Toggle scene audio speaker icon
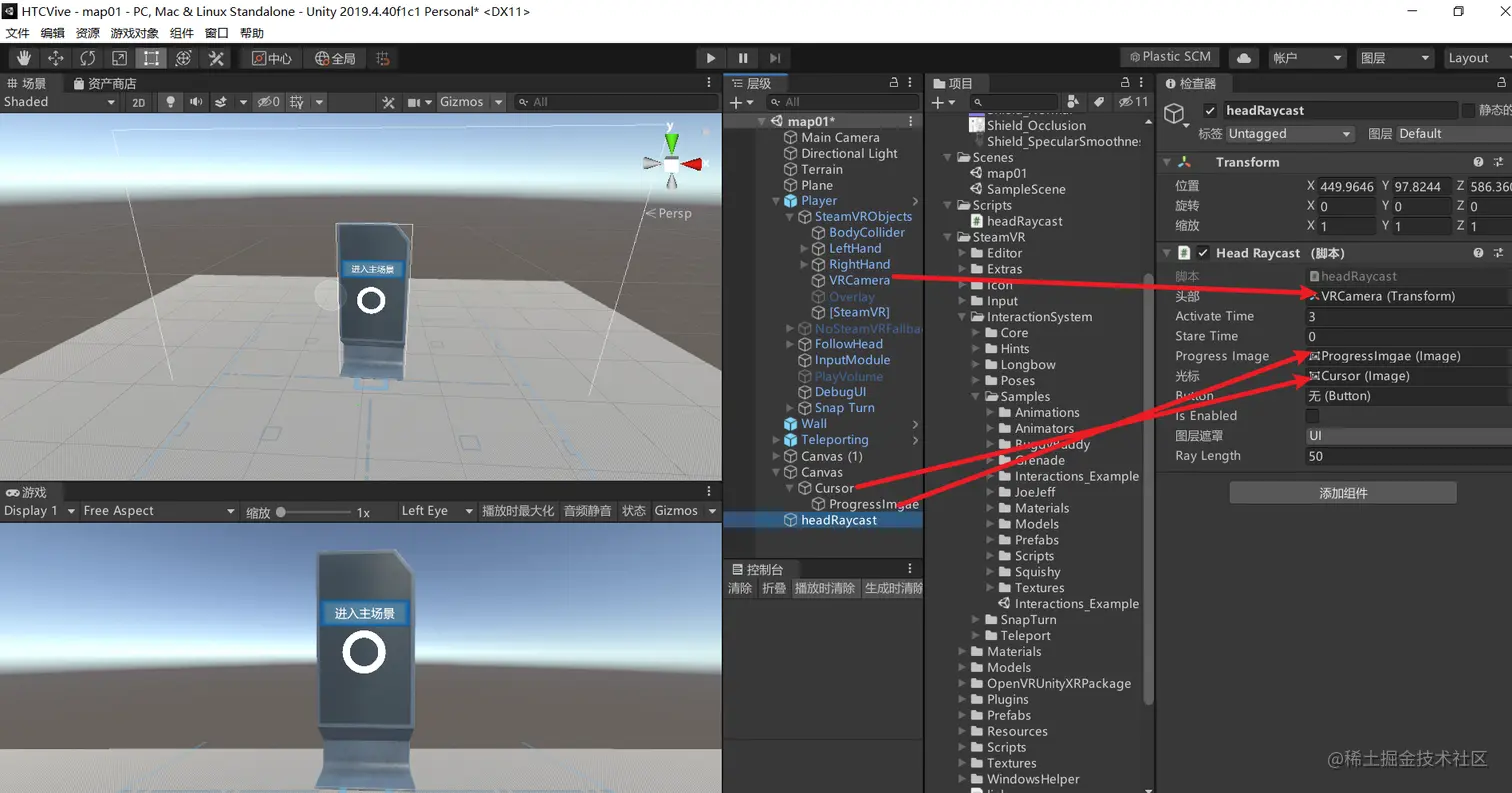 (195, 102)
